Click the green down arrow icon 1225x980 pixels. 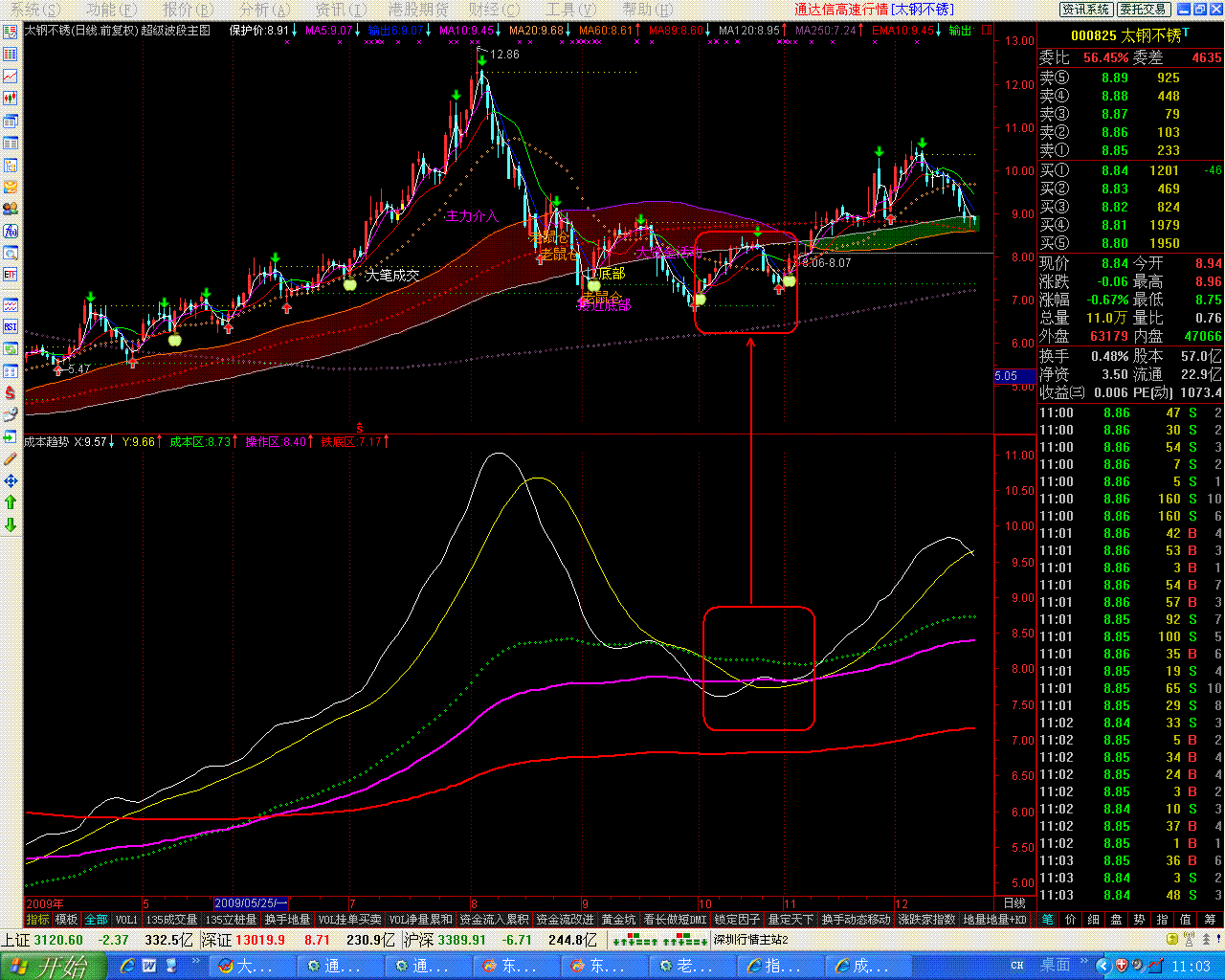(11, 524)
